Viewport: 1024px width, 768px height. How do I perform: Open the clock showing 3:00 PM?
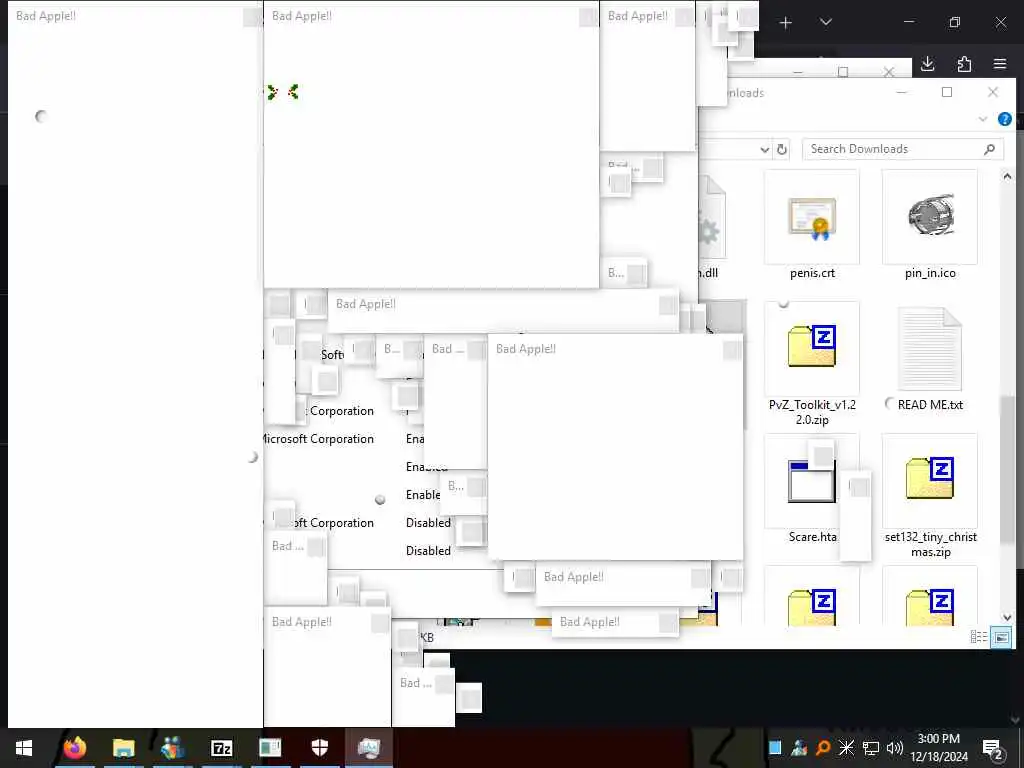(x=938, y=748)
